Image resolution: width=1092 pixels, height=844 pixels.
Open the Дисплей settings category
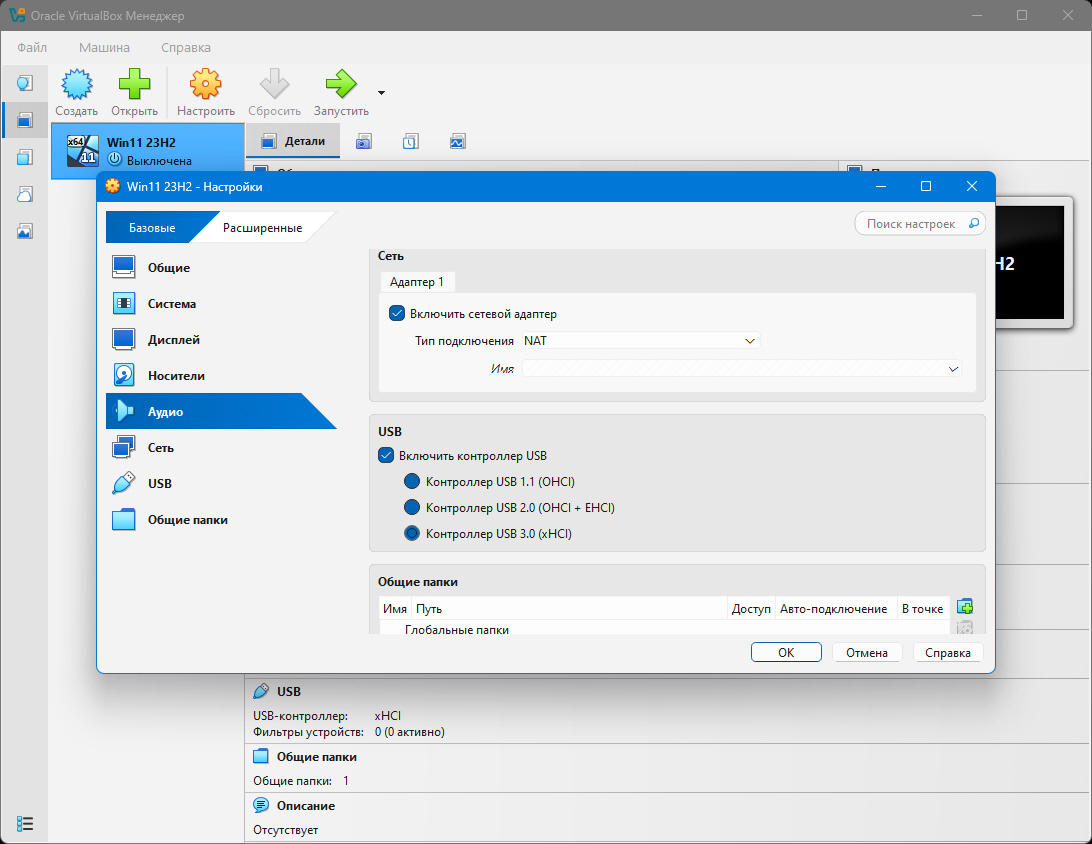221,340
